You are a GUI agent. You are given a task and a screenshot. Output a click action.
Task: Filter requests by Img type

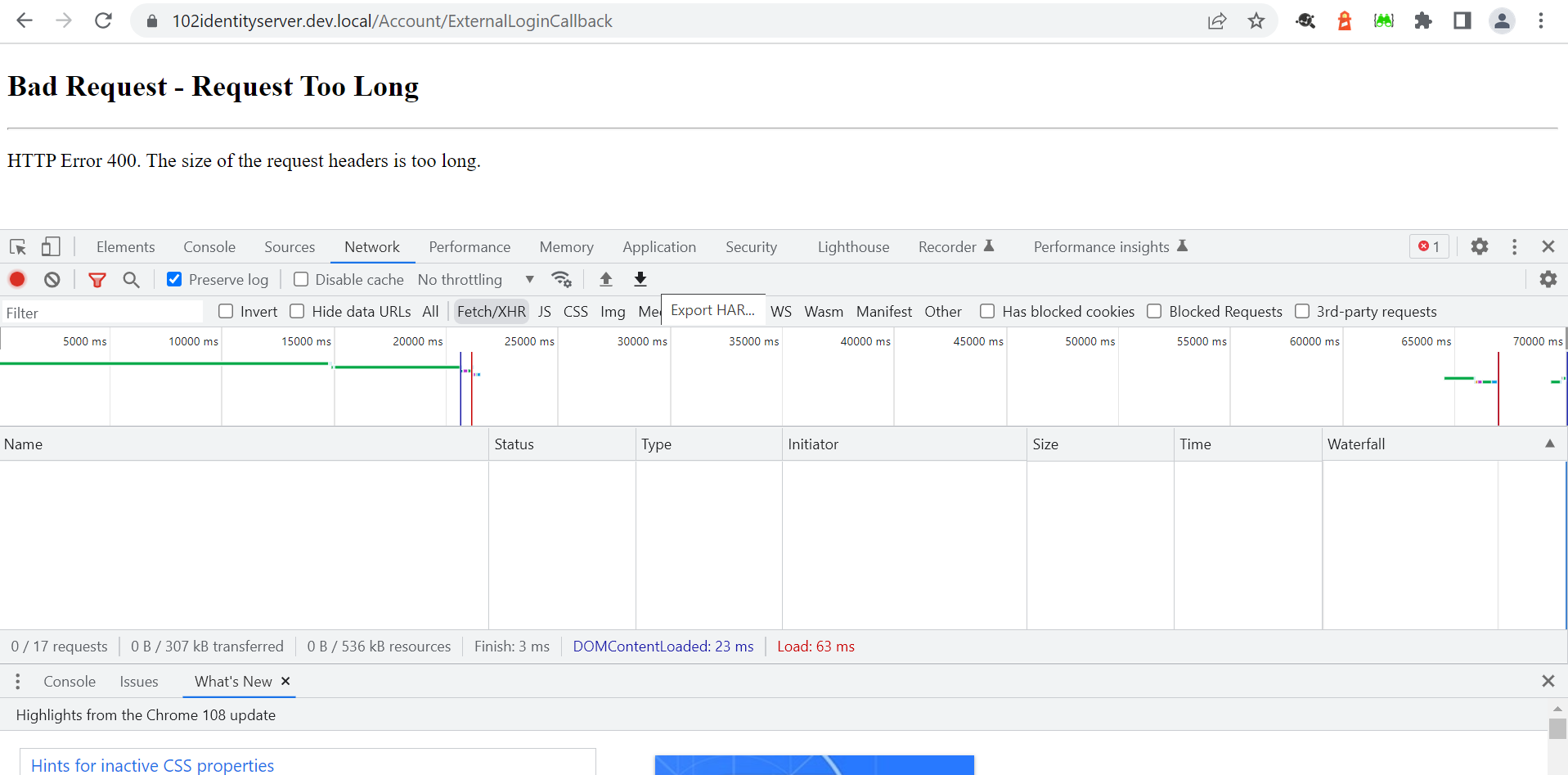click(x=613, y=311)
